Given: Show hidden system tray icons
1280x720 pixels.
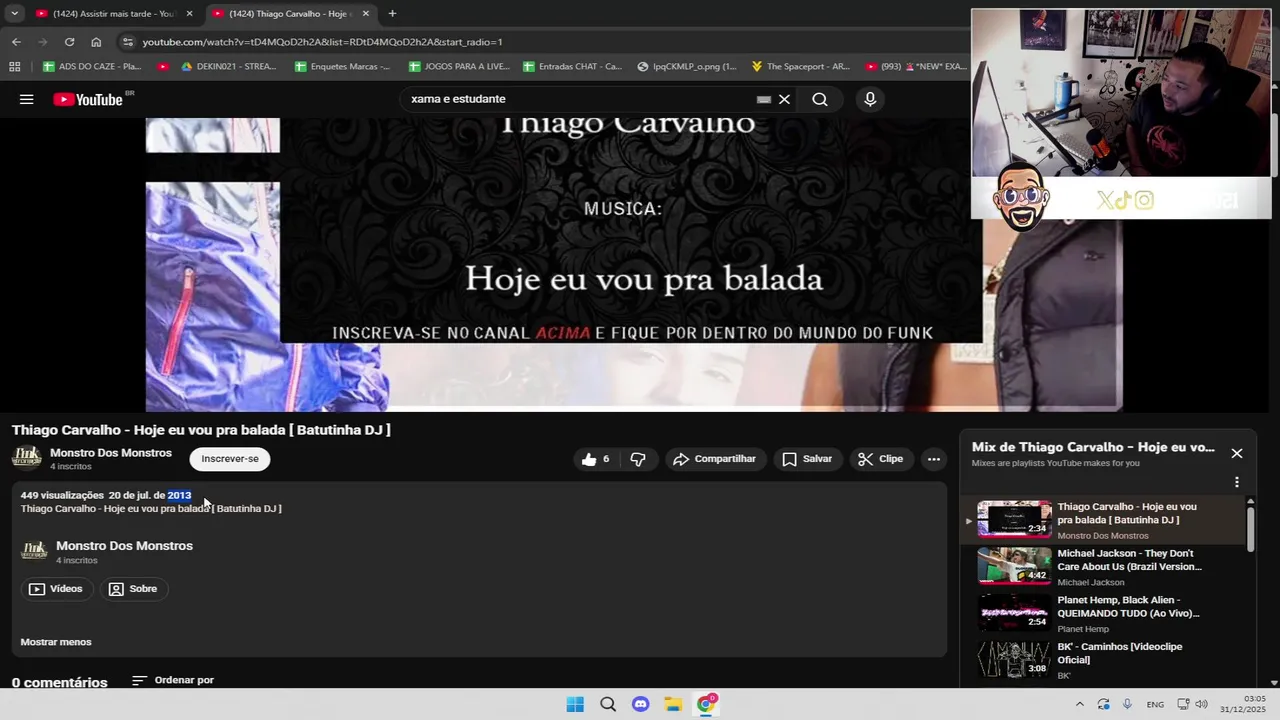Looking at the screenshot, I should (x=1079, y=704).
